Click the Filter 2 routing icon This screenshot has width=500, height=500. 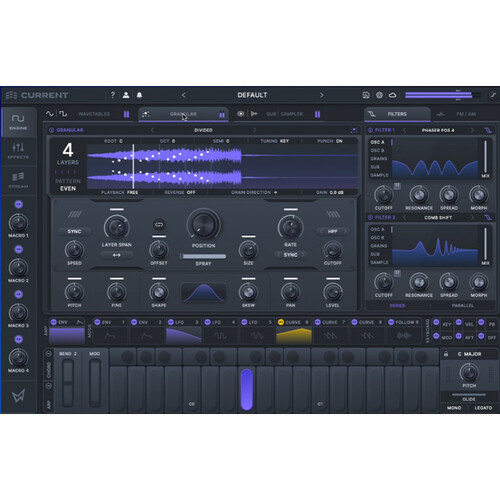(488, 218)
